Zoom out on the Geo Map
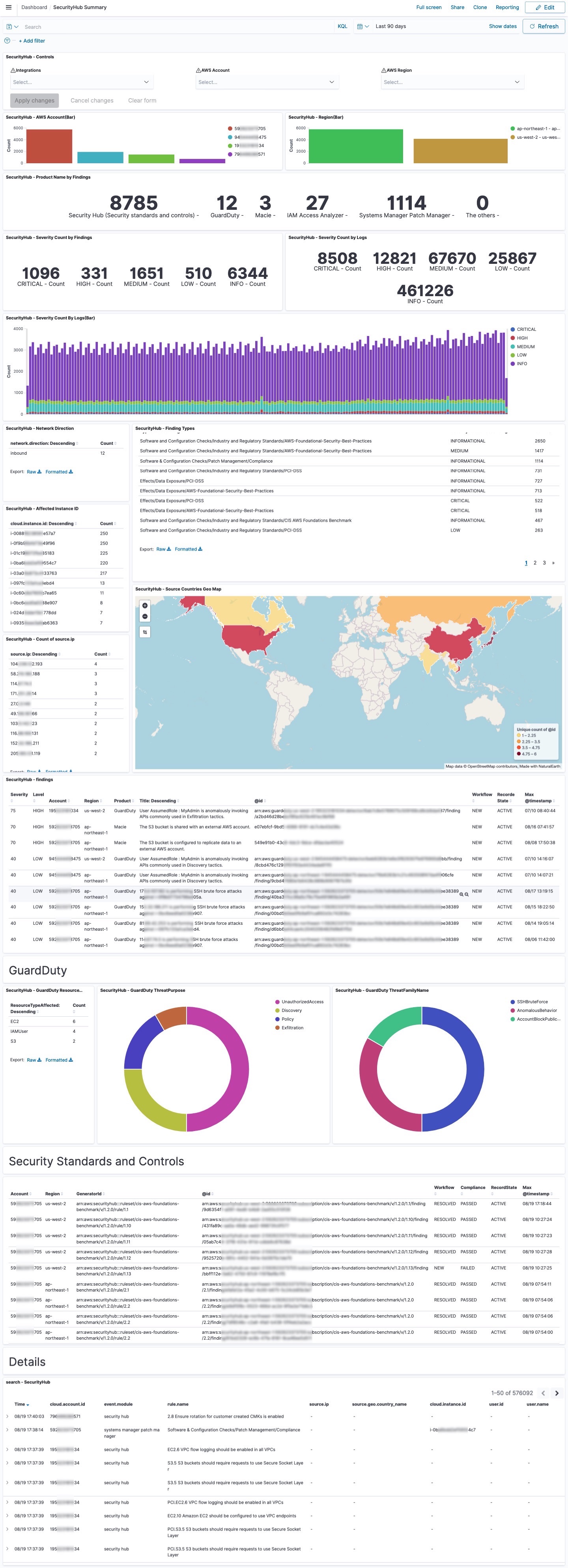Screen dimensions: 568x1568 click(x=145, y=616)
